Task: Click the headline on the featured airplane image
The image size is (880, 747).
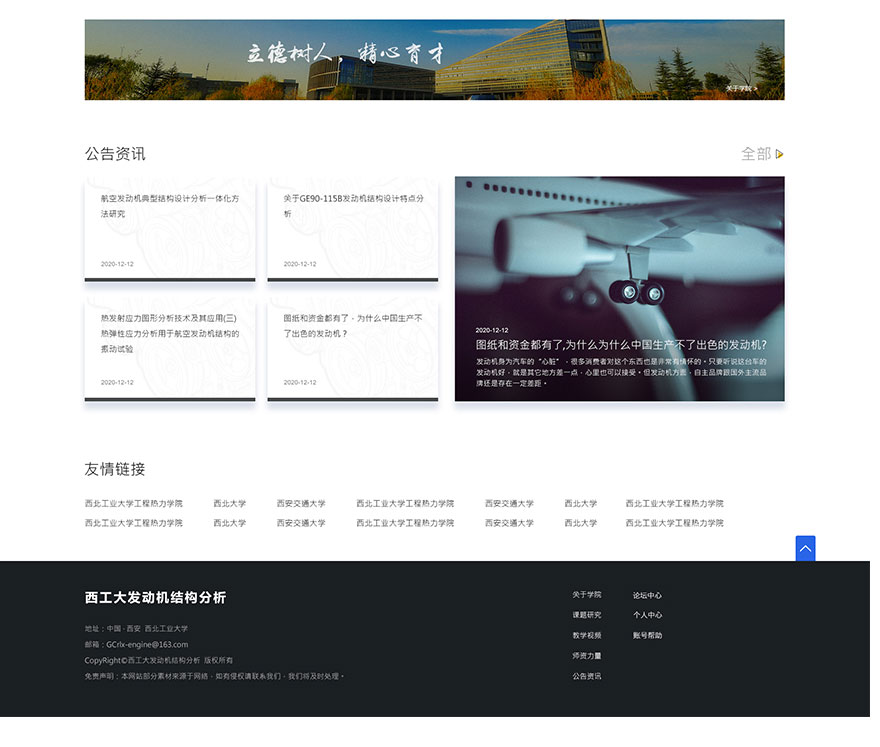Action: [x=620, y=345]
